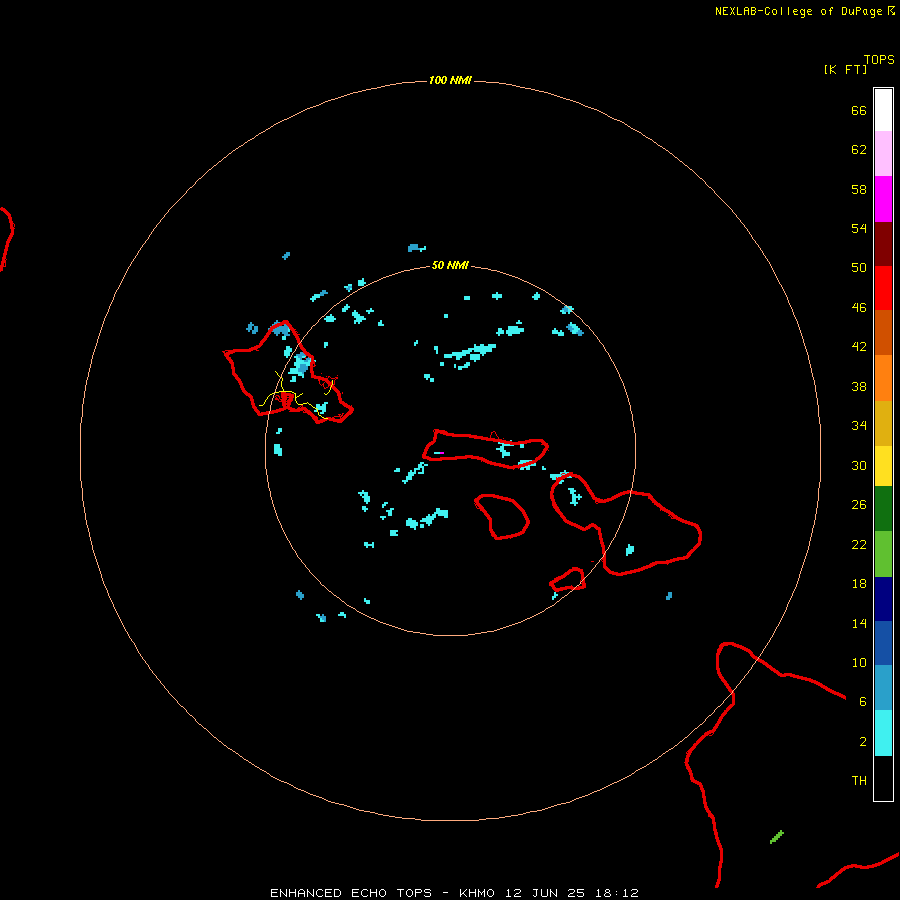The image size is (900, 900).
Task: Click the 38 legend value
Action: (859, 386)
